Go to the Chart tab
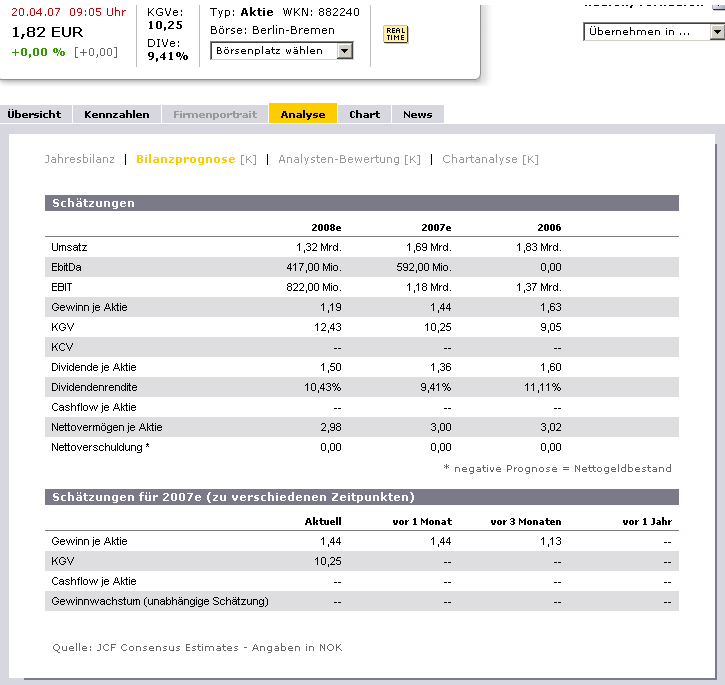 (x=364, y=114)
